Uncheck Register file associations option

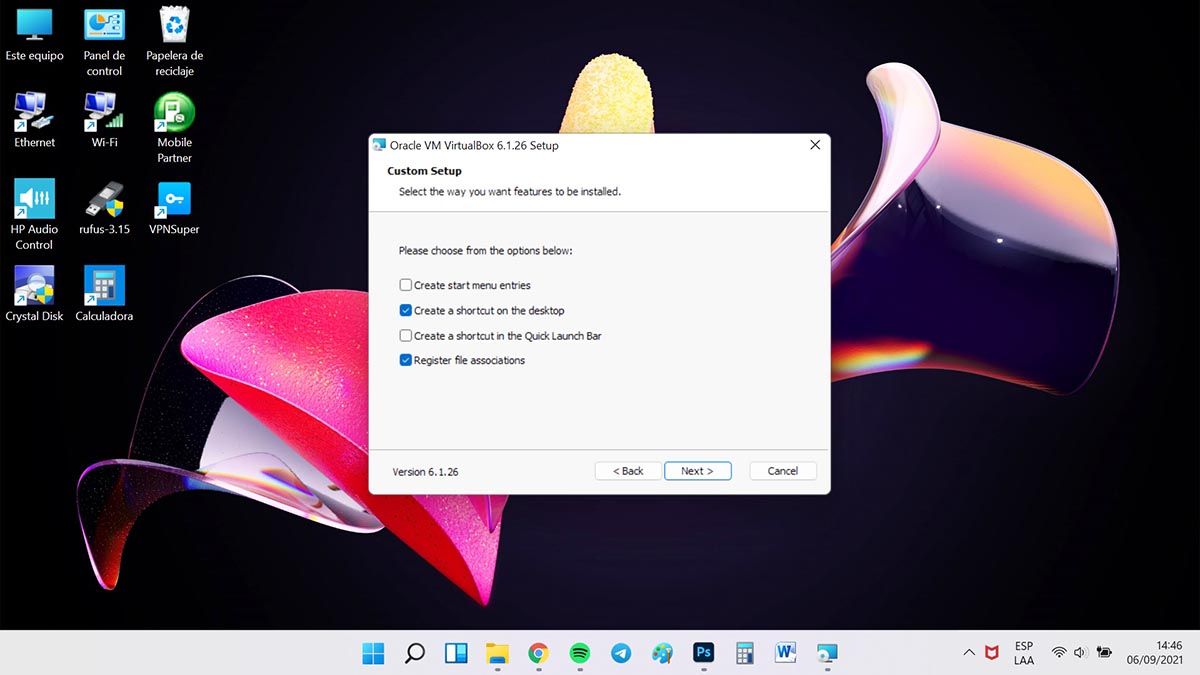(406, 360)
